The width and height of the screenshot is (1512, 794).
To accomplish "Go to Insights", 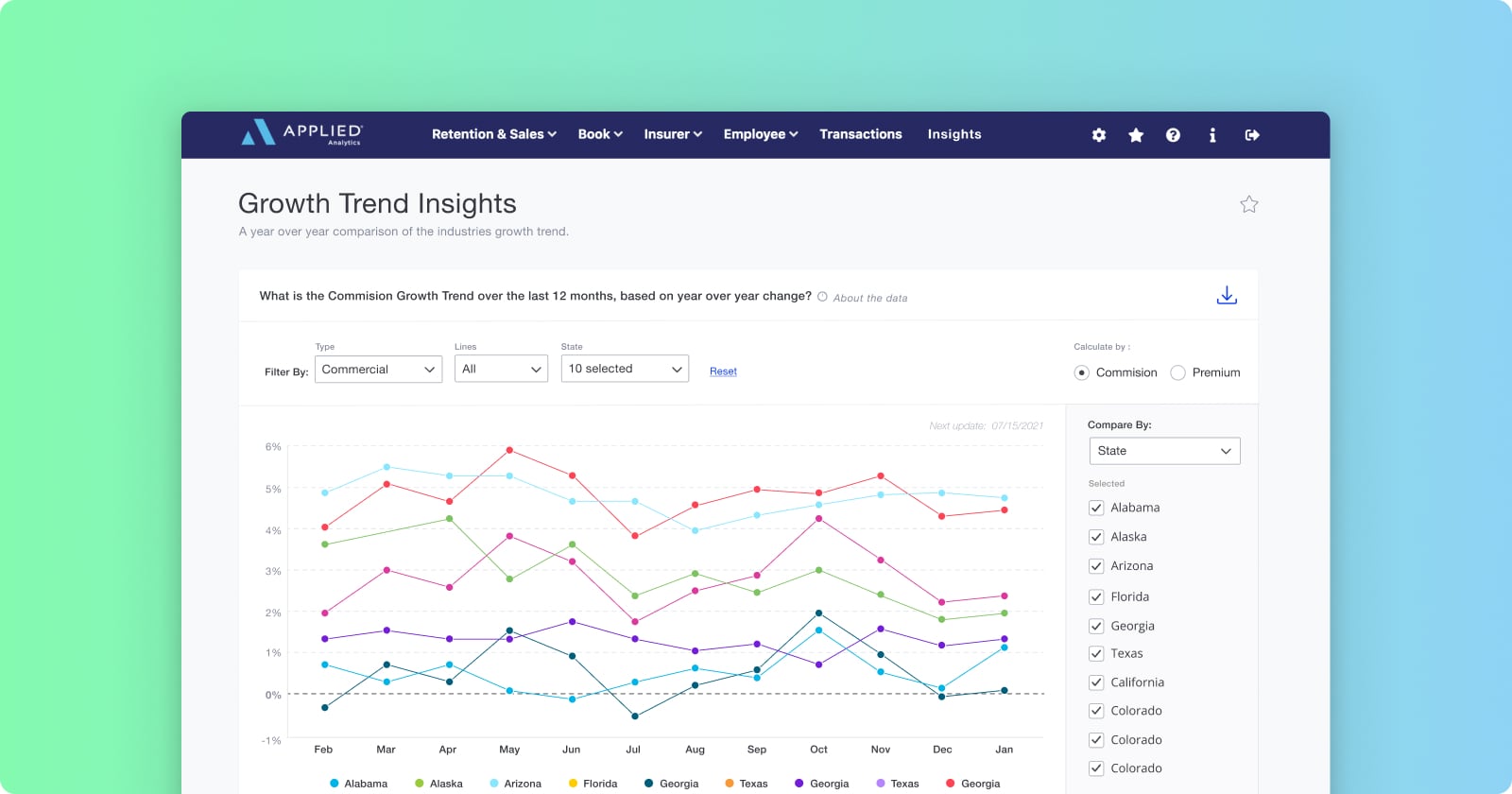I will [954, 134].
